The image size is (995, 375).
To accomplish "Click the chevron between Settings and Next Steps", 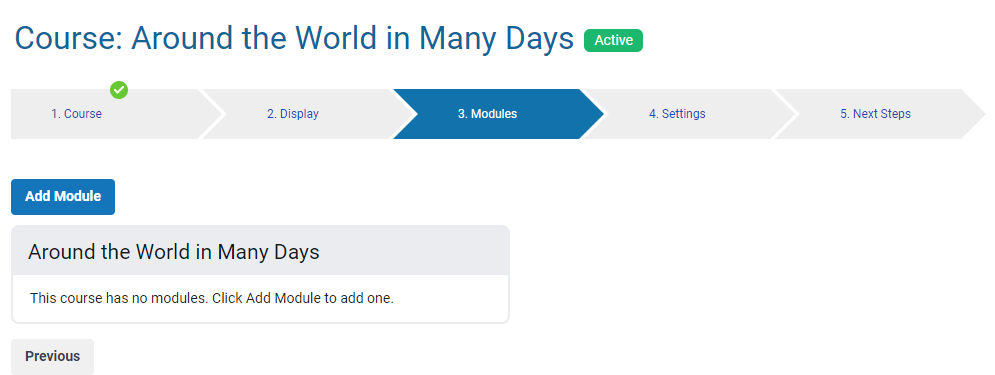I will [786, 114].
